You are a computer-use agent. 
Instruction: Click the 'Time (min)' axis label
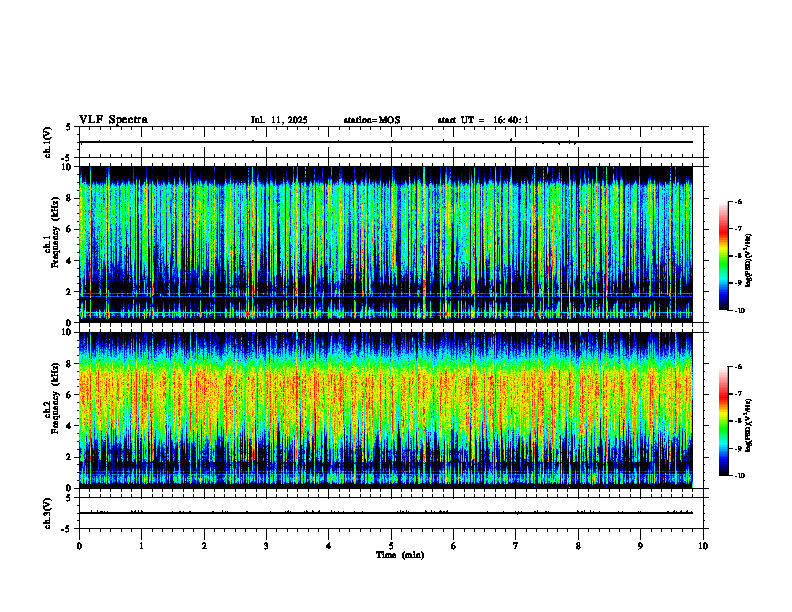[x=400, y=555]
